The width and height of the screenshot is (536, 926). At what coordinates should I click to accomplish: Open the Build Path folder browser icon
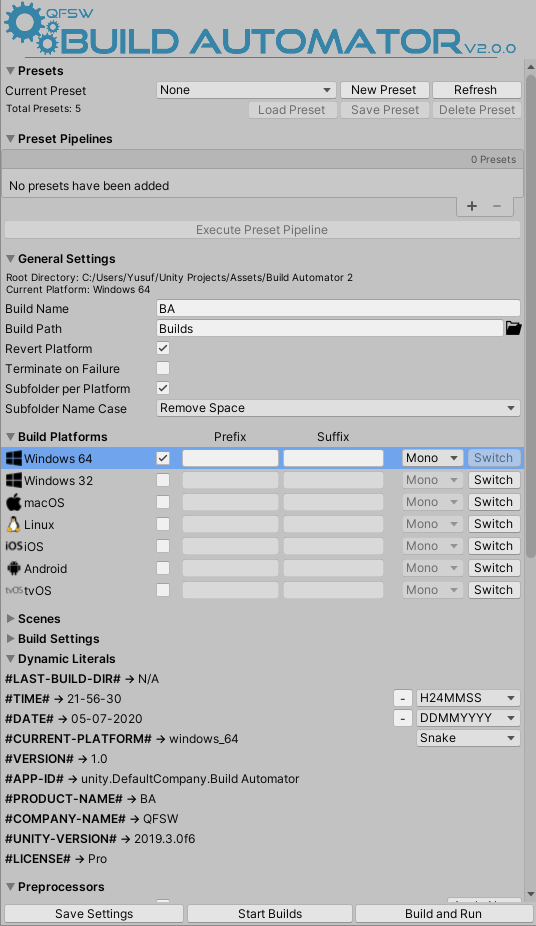(514, 328)
